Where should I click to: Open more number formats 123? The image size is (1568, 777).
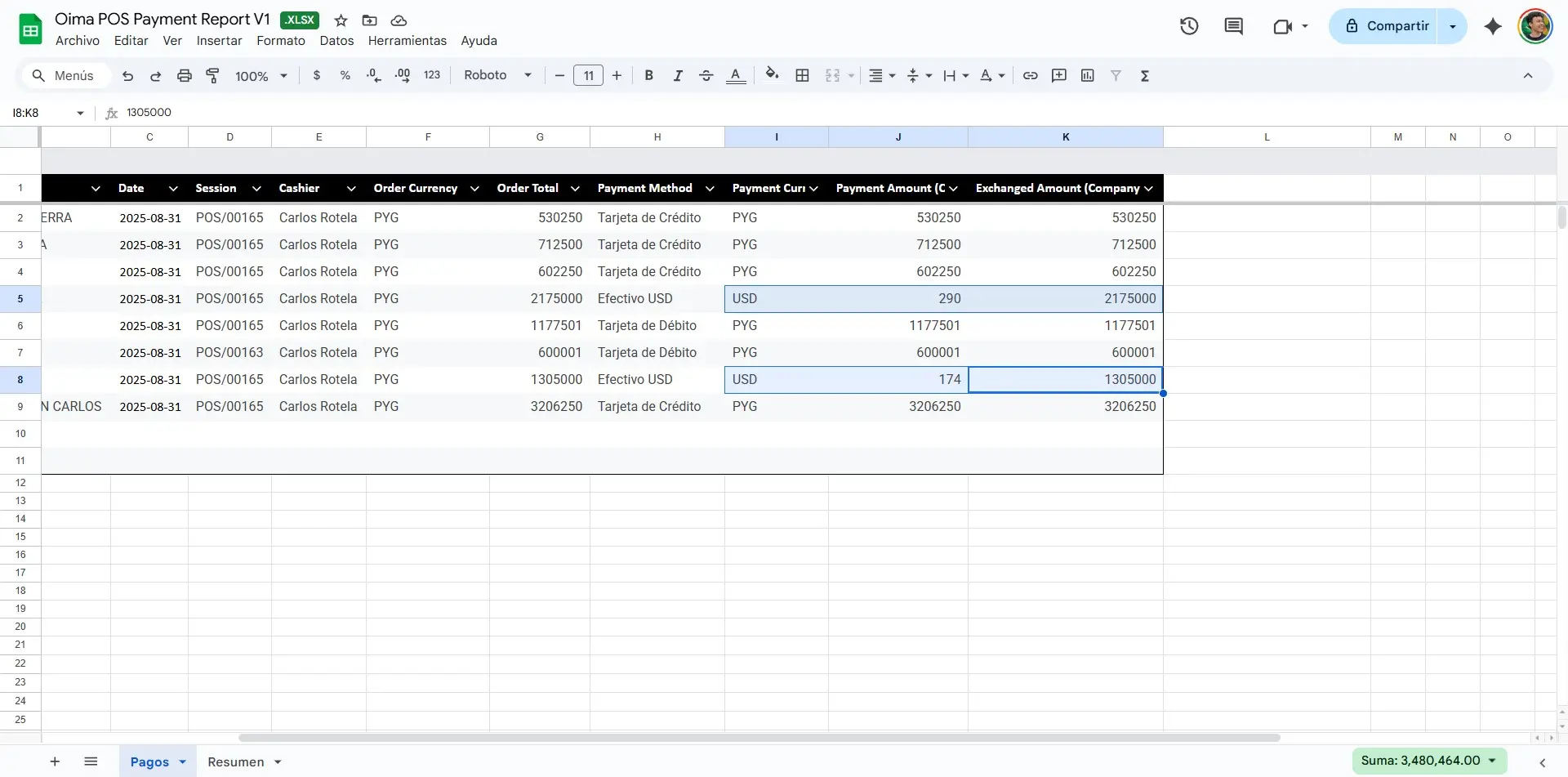click(432, 75)
